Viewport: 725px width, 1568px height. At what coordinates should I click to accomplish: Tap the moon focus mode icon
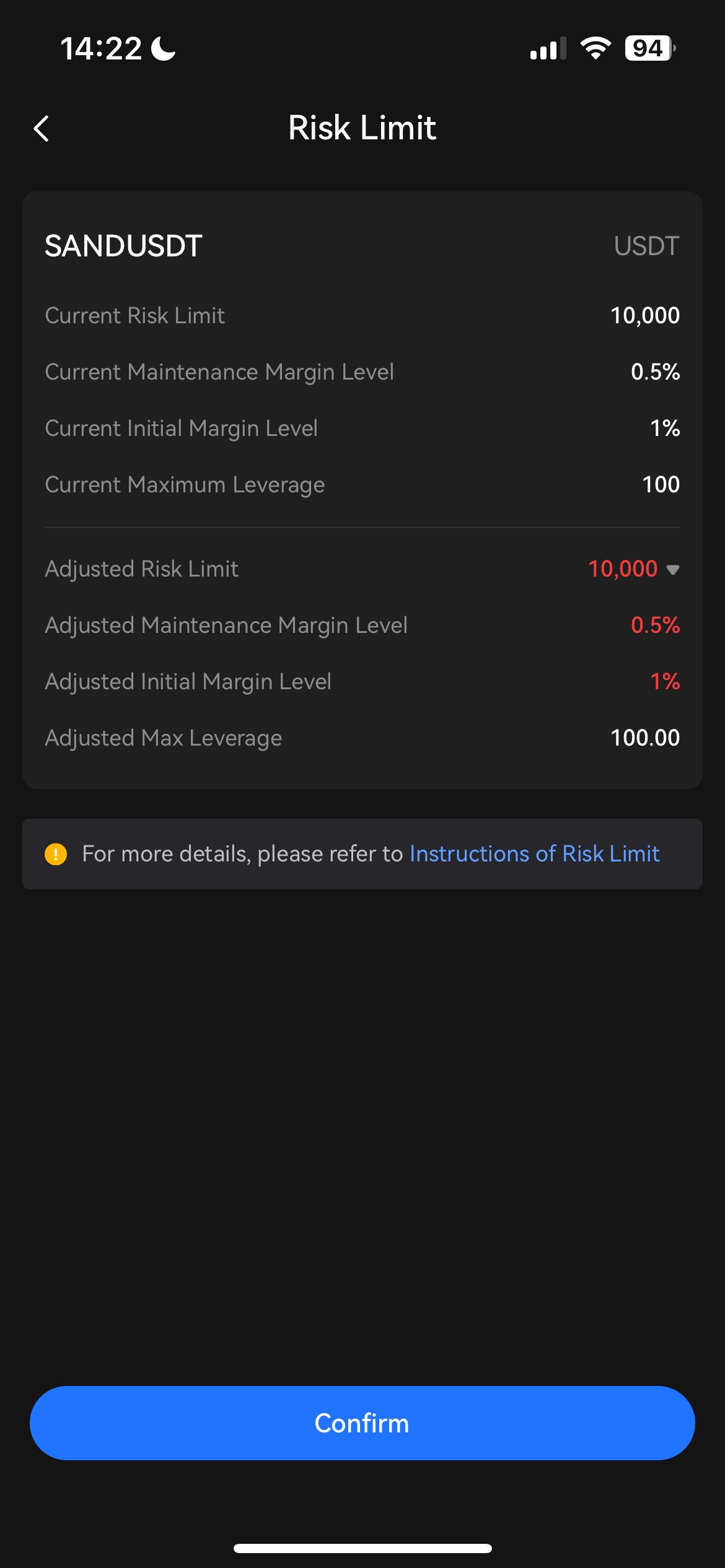click(x=164, y=48)
